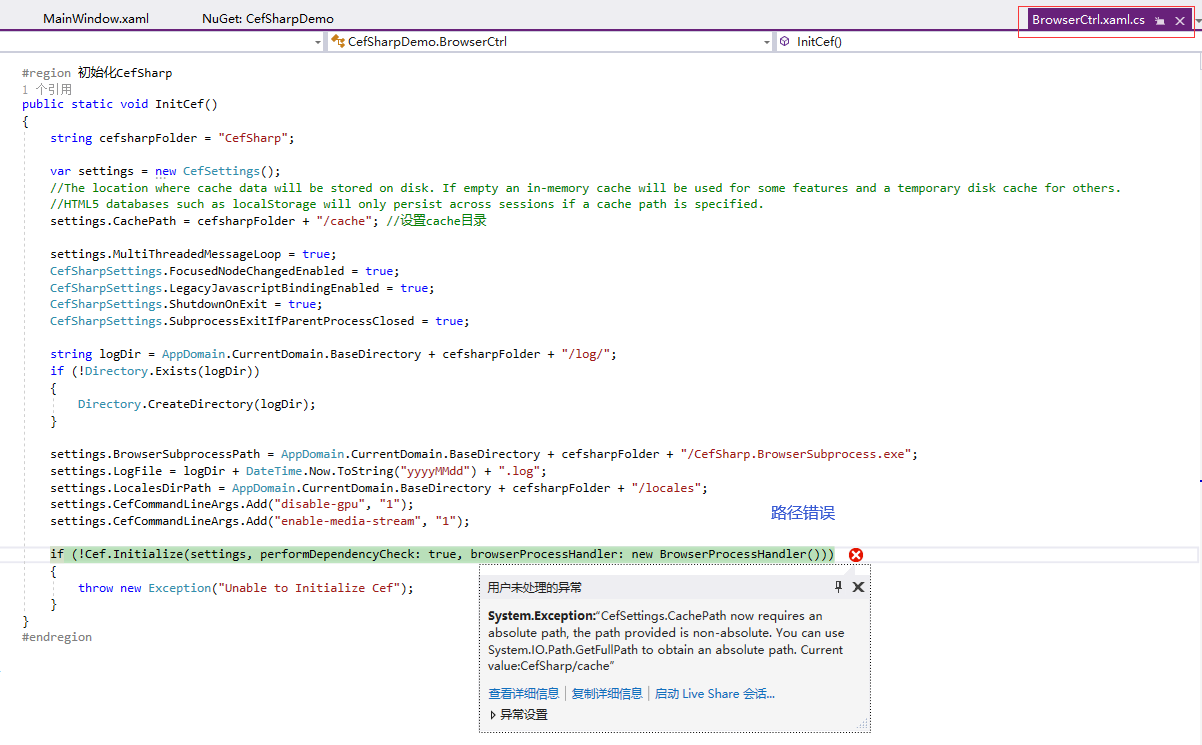Click the red exception error icon
Image resolution: width=1202 pixels, height=745 pixels.
click(856, 555)
